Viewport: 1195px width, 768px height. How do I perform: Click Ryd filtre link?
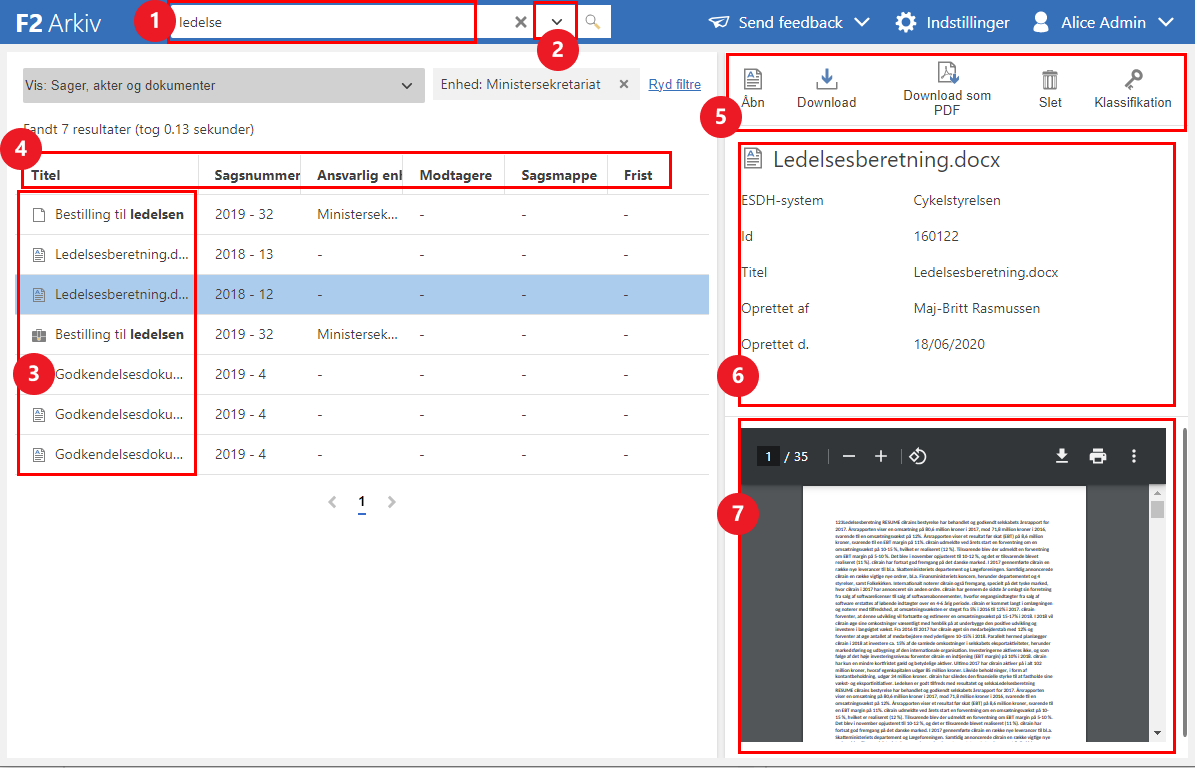(674, 85)
